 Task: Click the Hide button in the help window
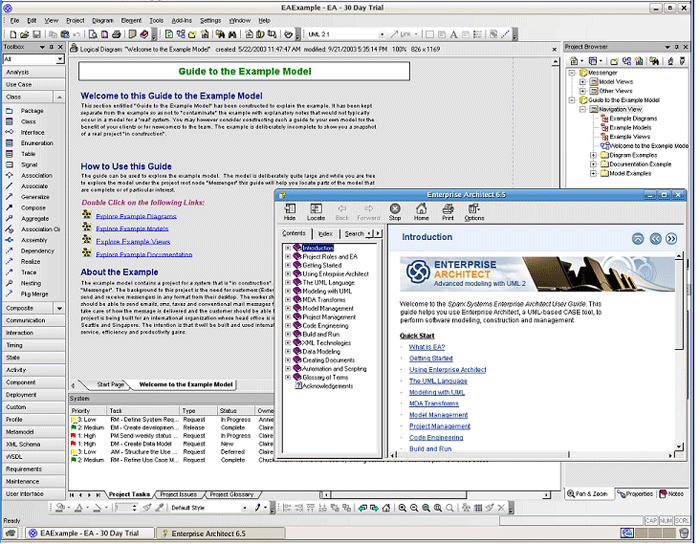pos(290,212)
